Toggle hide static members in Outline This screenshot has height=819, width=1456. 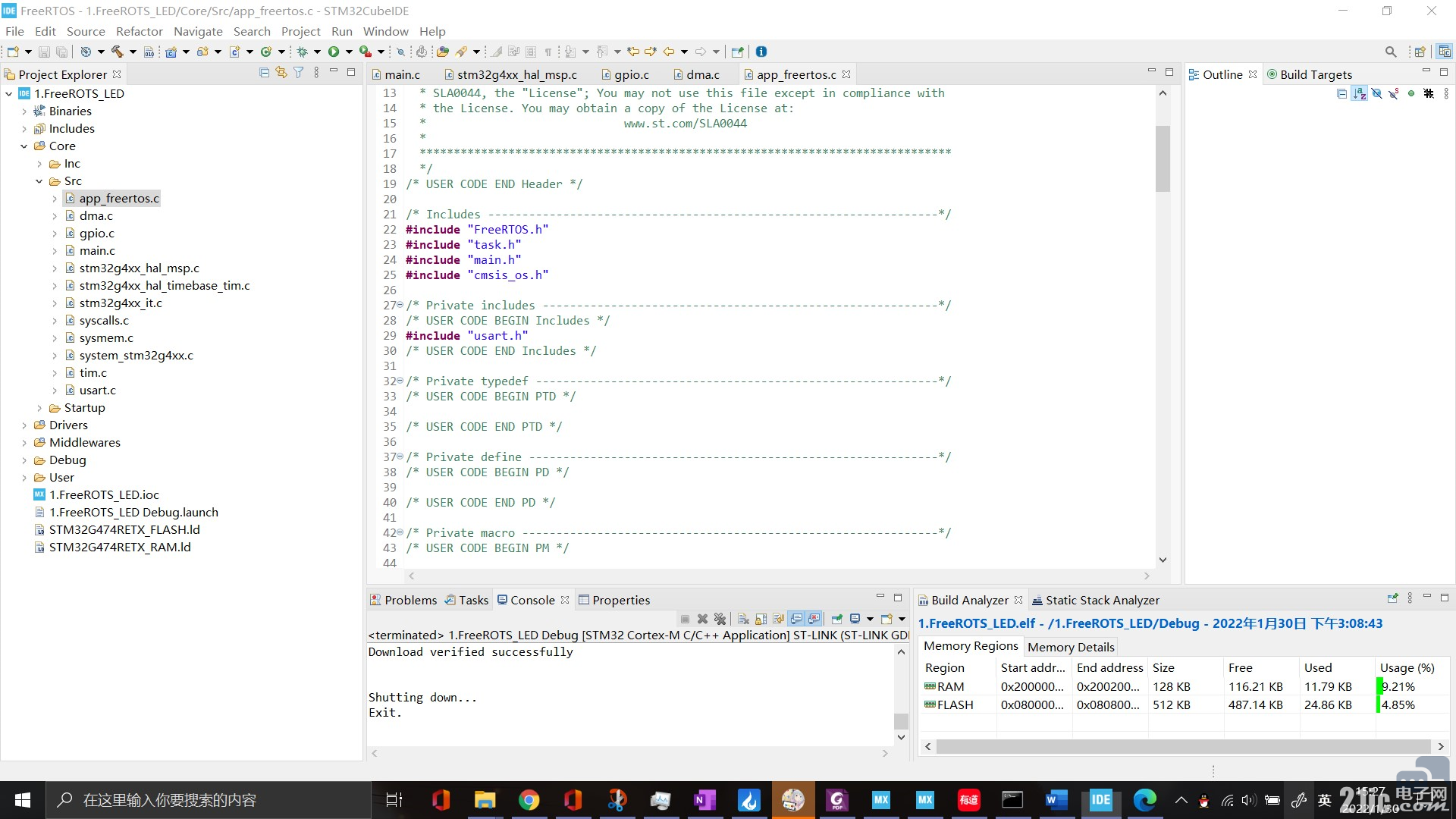1394,94
